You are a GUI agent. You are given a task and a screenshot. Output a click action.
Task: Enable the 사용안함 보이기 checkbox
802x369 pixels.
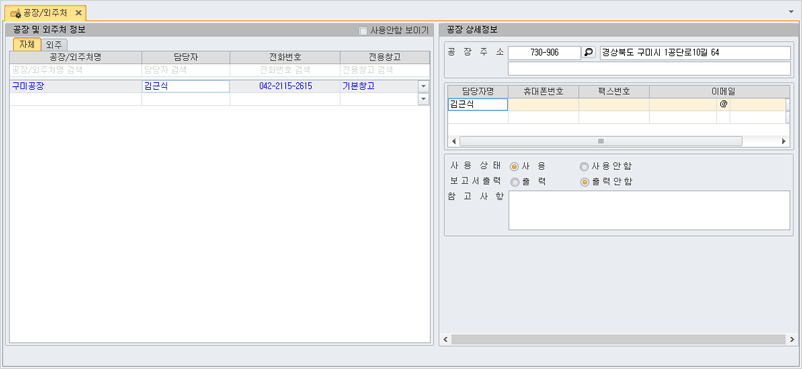(363, 31)
